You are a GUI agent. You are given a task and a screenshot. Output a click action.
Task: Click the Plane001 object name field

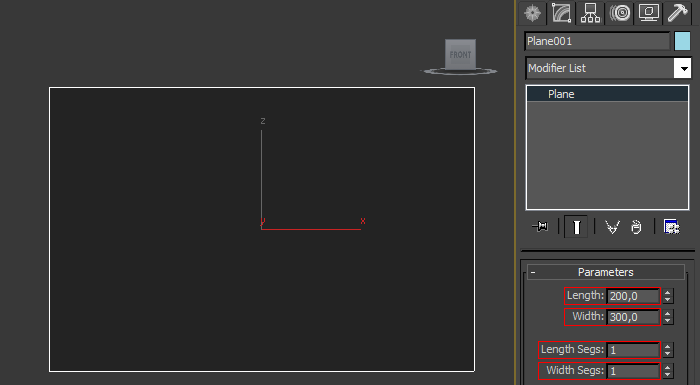[x=597, y=41]
